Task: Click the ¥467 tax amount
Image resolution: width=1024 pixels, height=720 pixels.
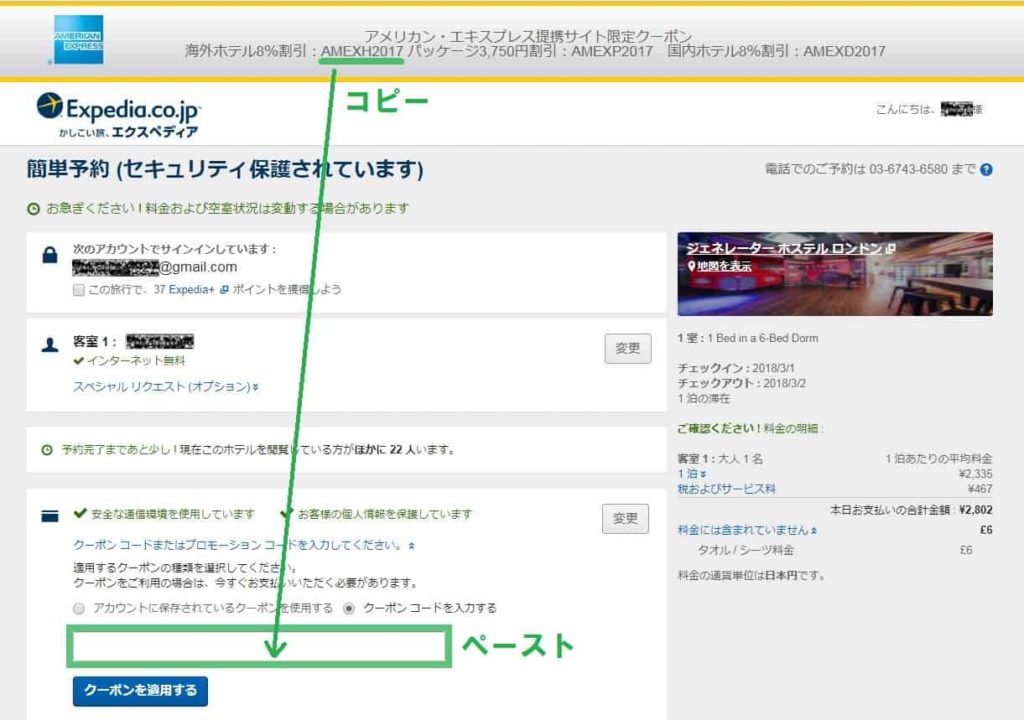Action: (x=980, y=489)
